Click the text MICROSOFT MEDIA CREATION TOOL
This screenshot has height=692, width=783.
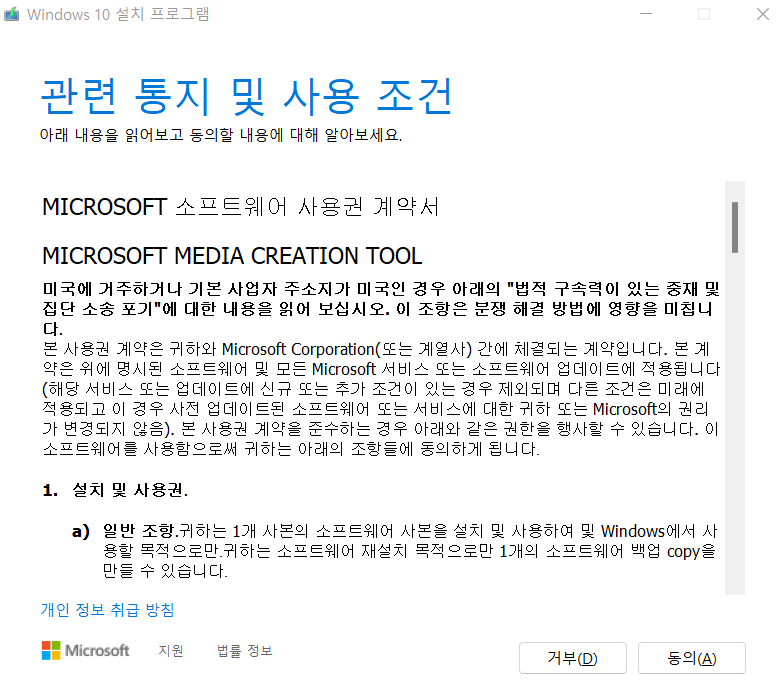pyautogui.click(x=232, y=256)
